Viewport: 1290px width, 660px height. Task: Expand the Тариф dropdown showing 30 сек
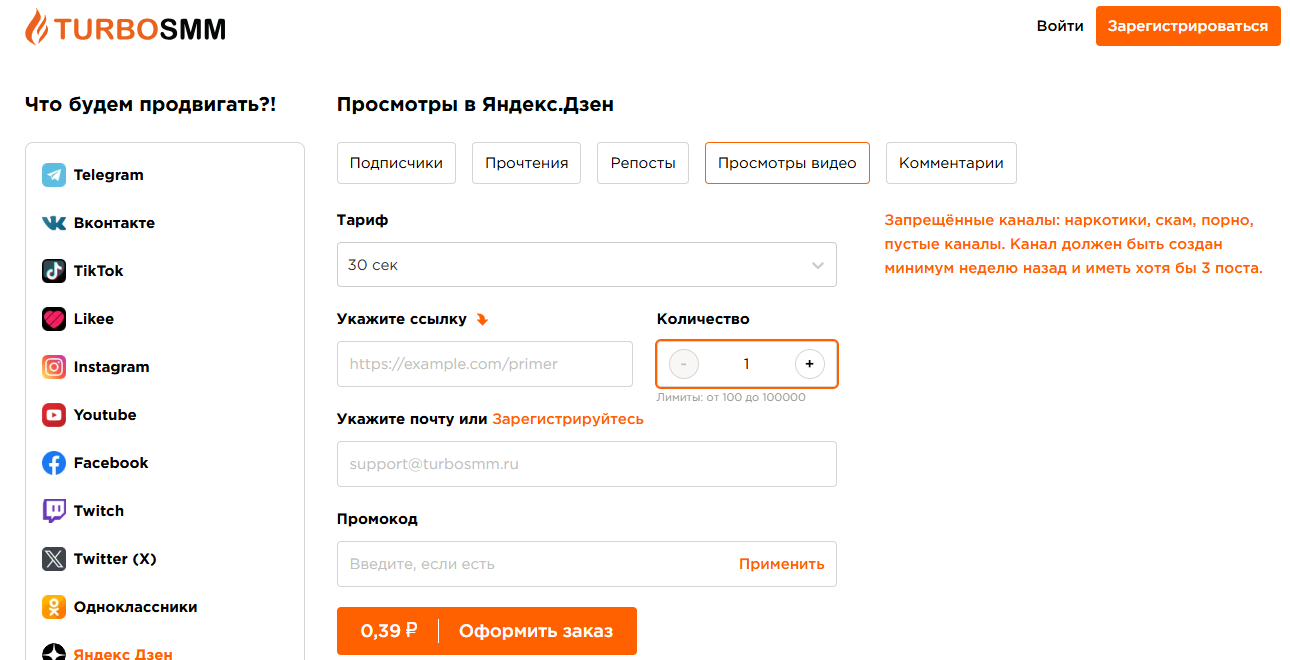(587, 265)
